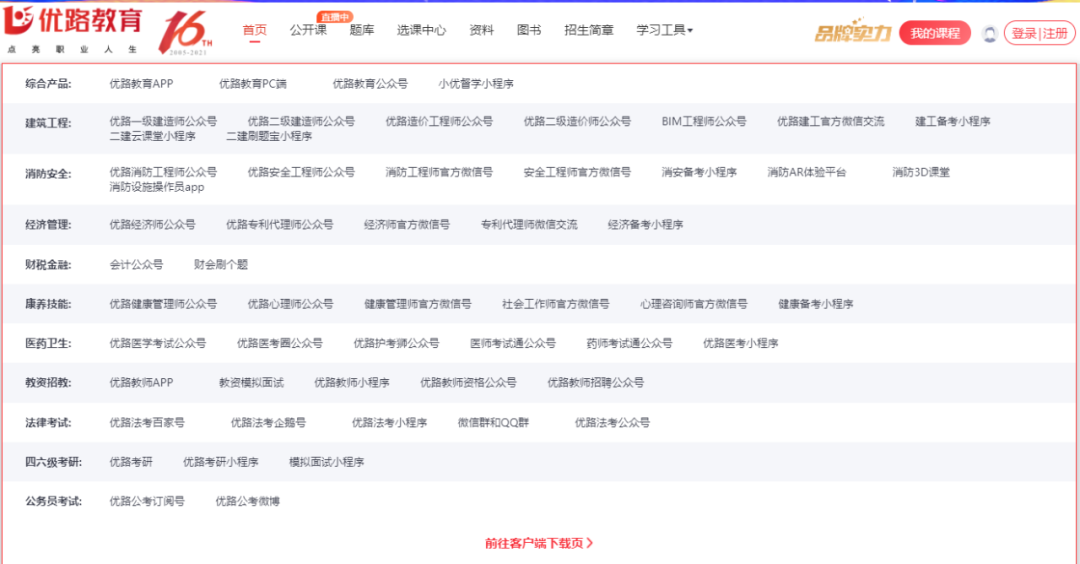Select the 优路经济师公众号 link

click(x=152, y=225)
